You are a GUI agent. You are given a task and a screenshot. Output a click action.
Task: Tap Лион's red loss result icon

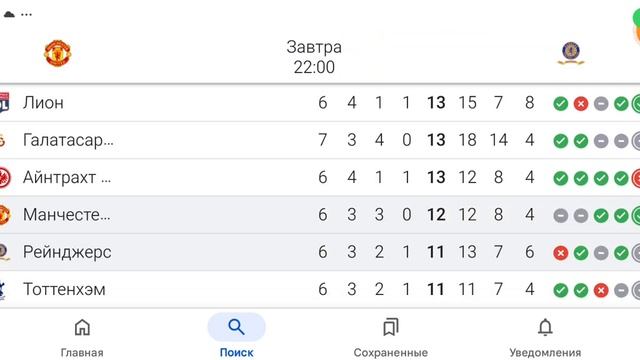coord(581,104)
